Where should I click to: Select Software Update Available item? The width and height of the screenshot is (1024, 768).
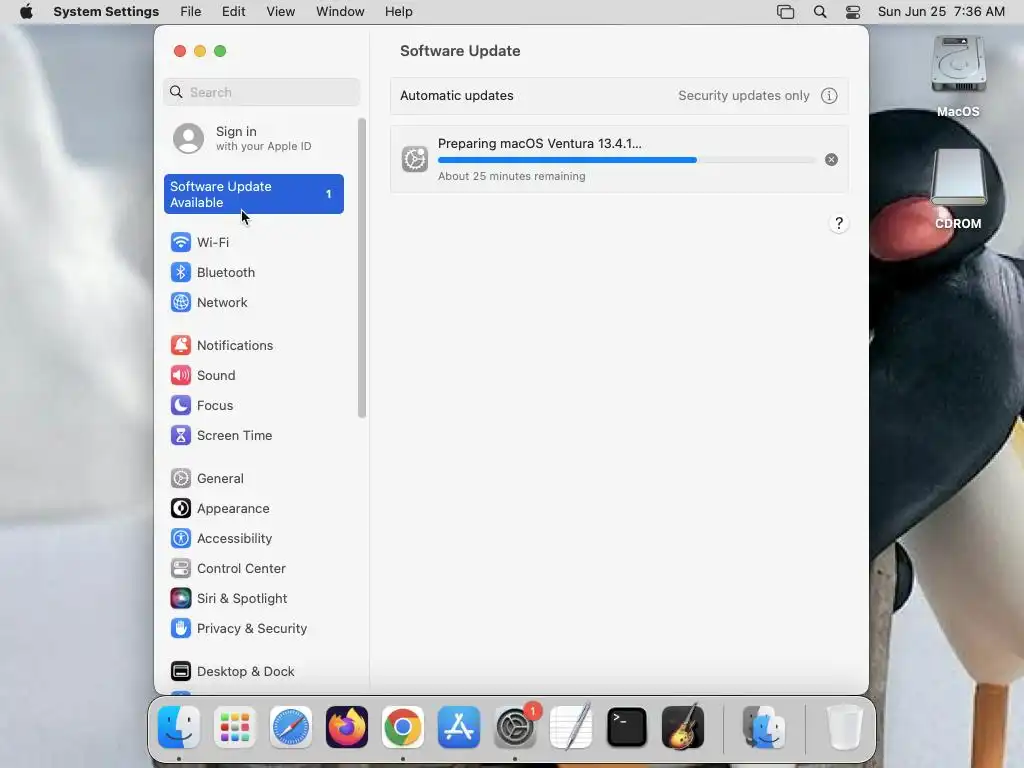click(254, 194)
